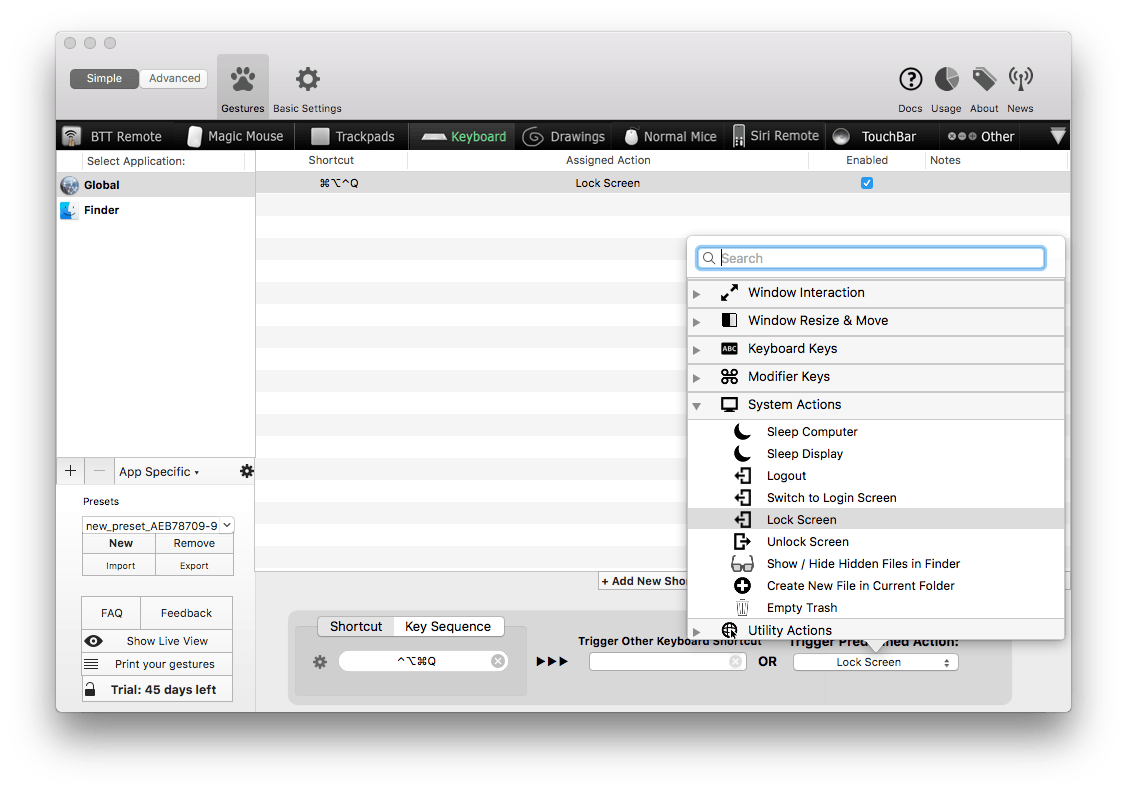Switch to Advanced mode
The width and height of the screenshot is (1127, 792).
point(175,78)
